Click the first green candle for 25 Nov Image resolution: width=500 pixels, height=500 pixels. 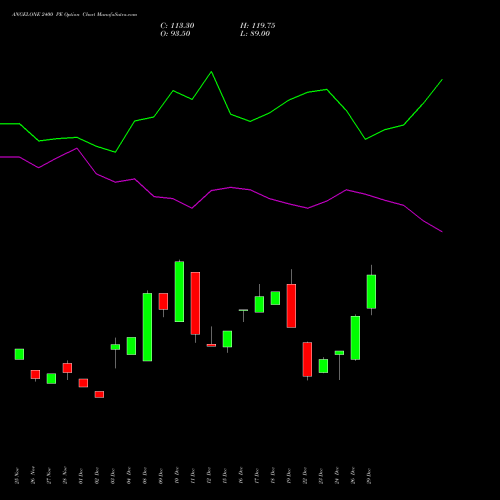pyautogui.click(x=19, y=354)
